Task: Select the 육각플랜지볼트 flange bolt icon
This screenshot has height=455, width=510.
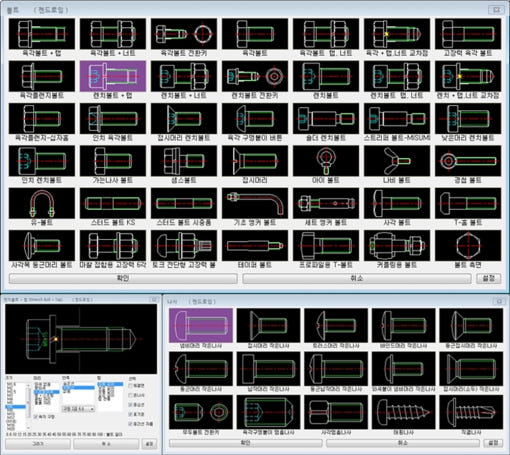Action: [42, 76]
